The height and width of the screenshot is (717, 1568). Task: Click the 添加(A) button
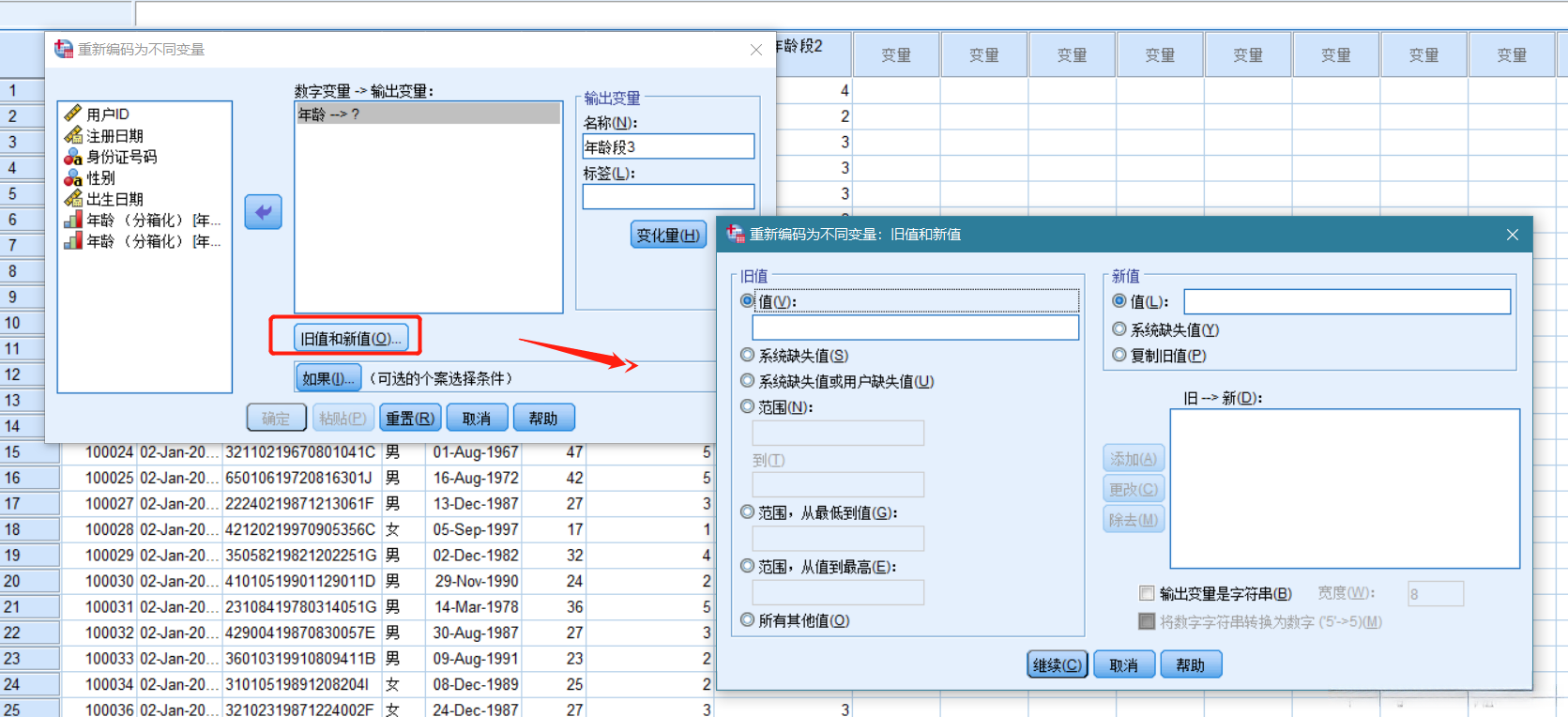tap(1134, 459)
